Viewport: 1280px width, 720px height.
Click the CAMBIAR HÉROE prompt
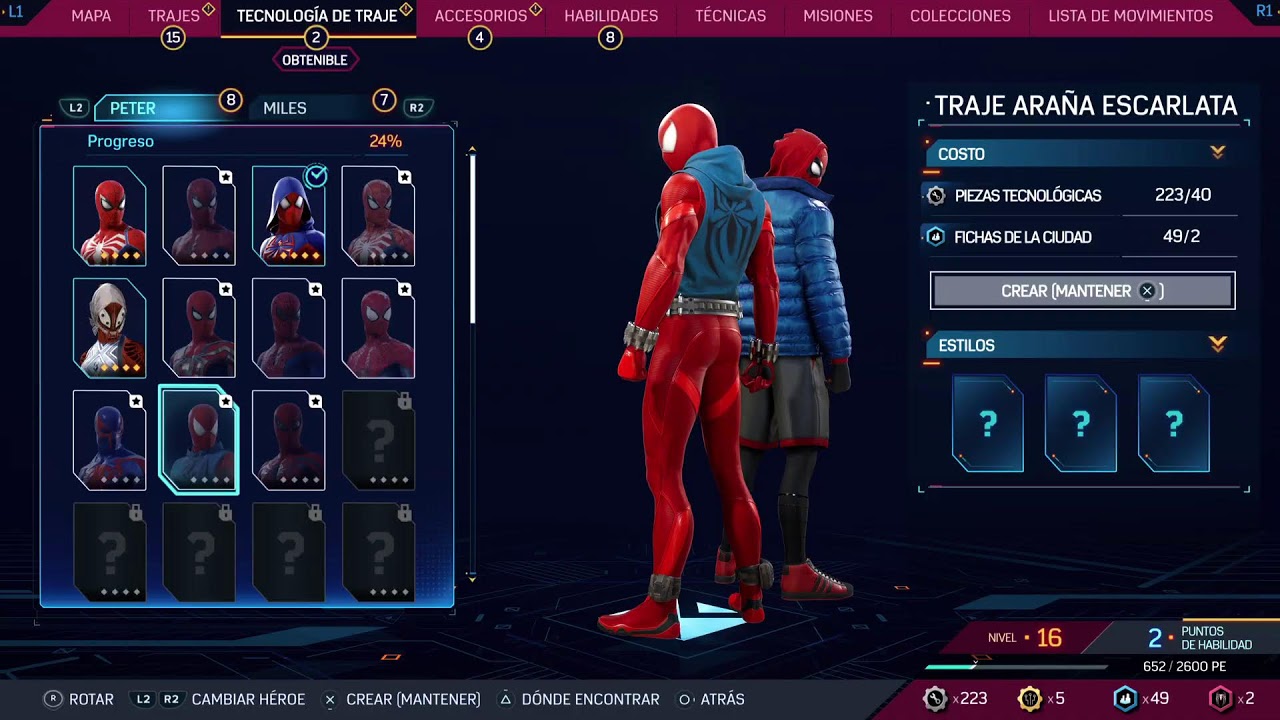coord(219,699)
